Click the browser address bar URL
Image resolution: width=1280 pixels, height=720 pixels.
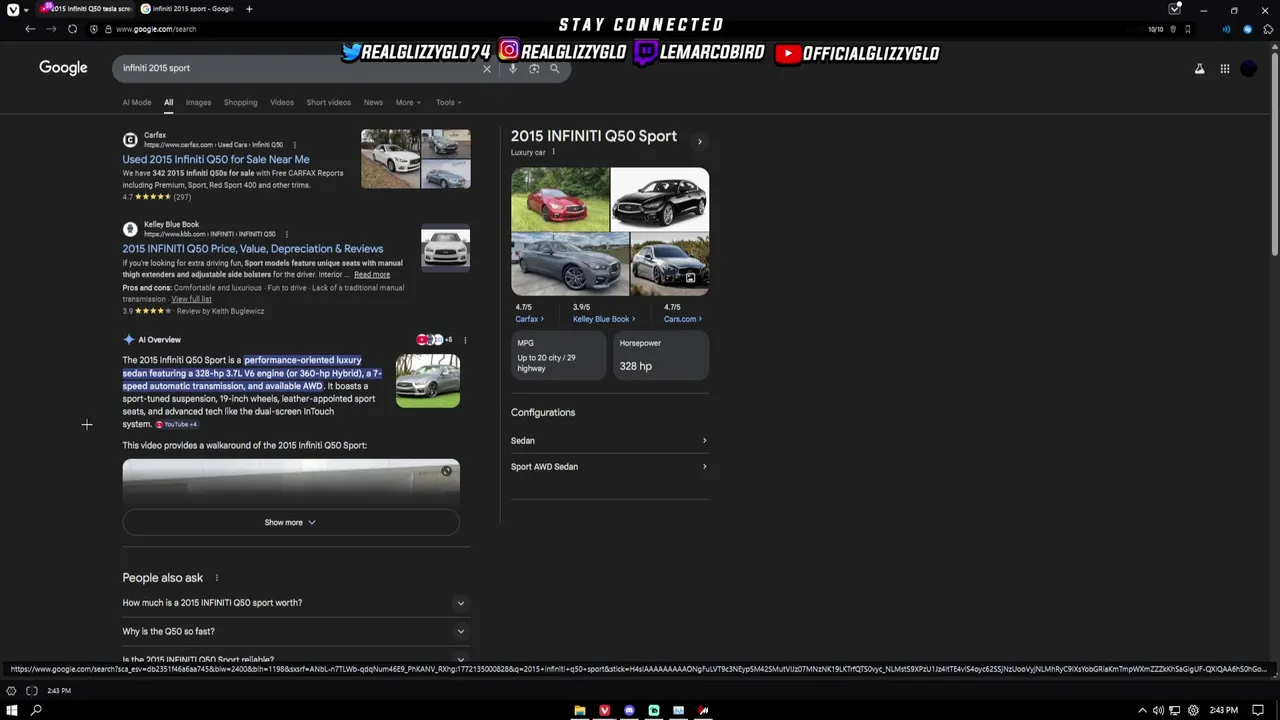click(156, 29)
